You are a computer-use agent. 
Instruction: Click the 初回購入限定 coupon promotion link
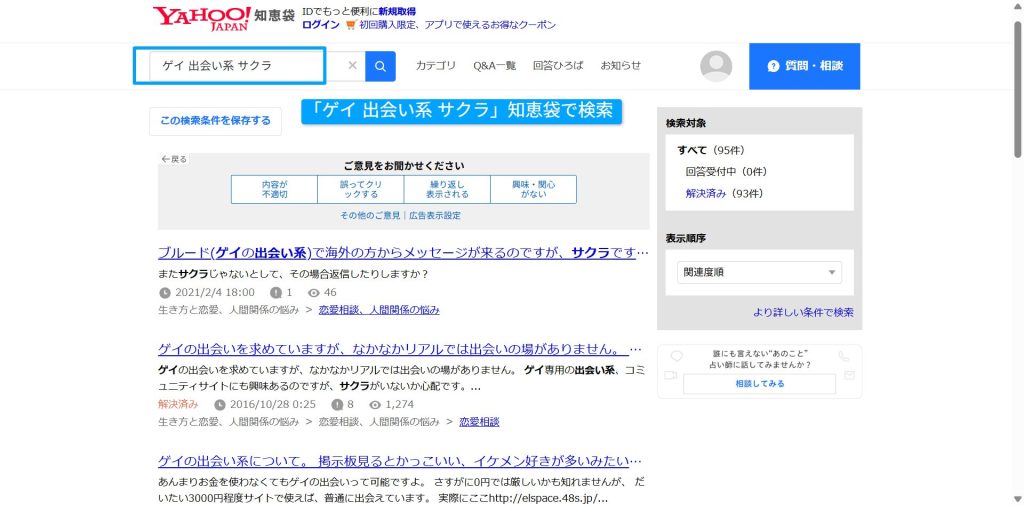pos(457,25)
